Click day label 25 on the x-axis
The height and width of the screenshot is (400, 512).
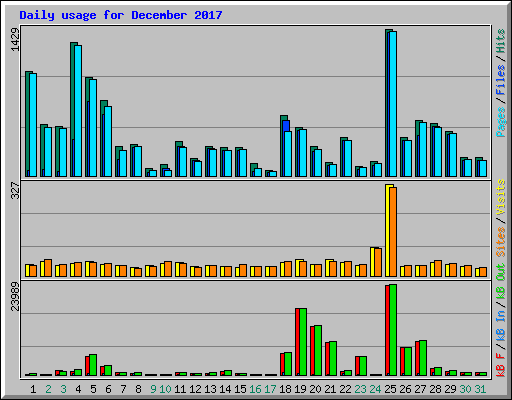coord(390,389)
